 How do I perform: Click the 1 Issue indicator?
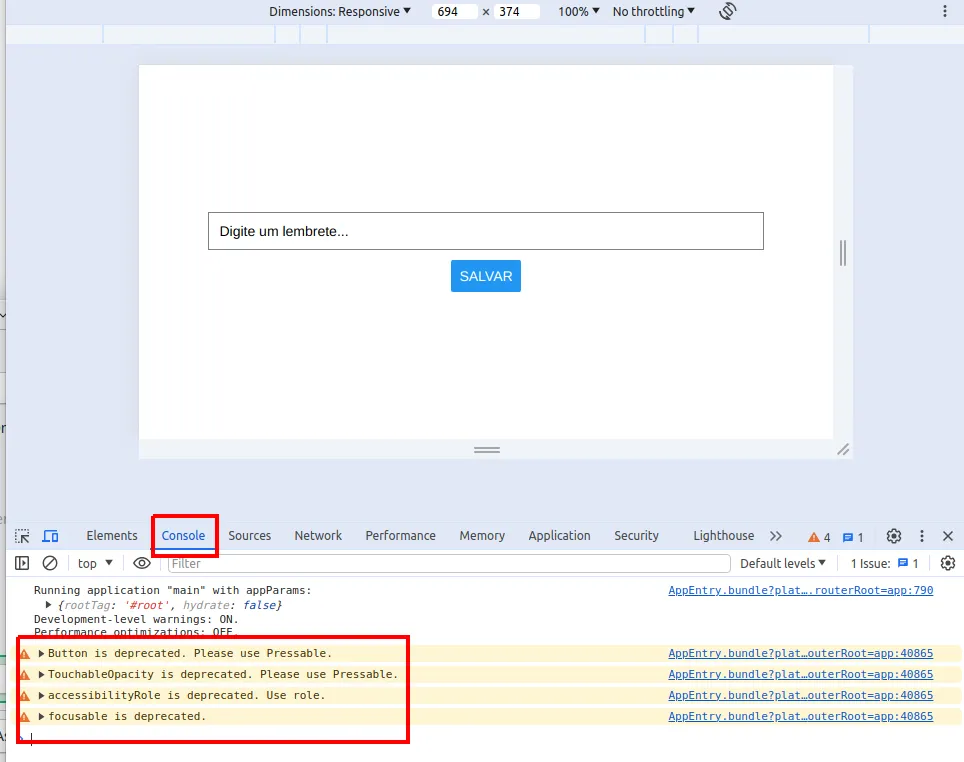point(885,563)
